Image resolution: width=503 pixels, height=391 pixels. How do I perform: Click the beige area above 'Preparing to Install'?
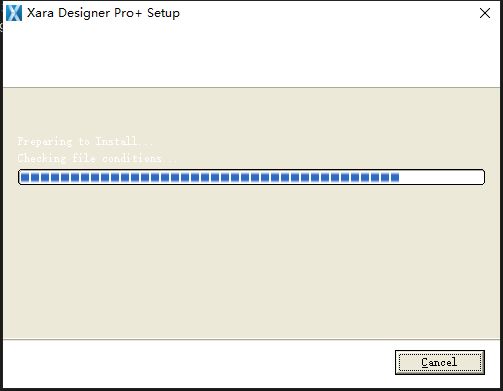pyautogui.click(x=251, y=112)
